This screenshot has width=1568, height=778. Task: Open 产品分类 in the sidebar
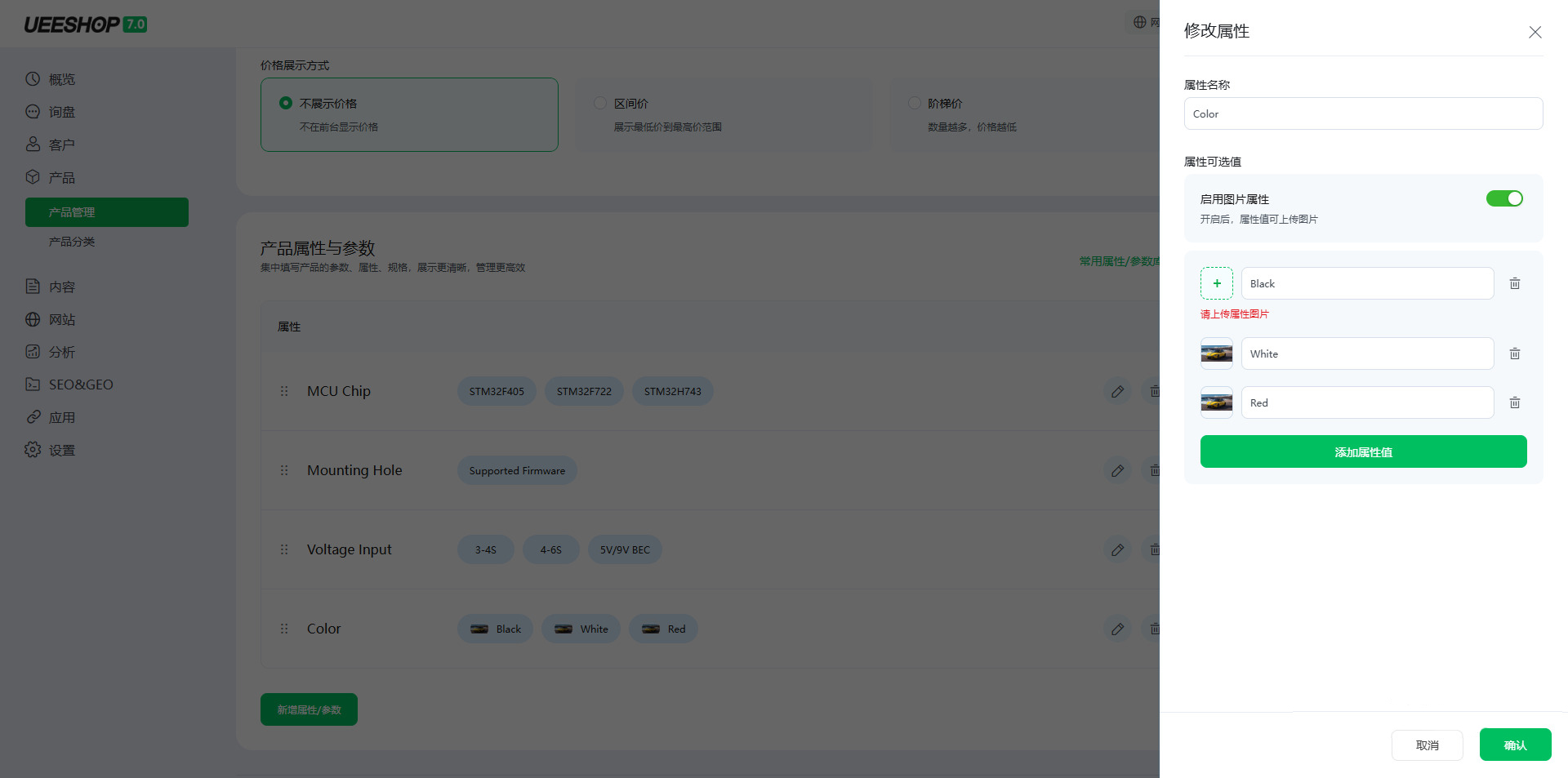72,242
